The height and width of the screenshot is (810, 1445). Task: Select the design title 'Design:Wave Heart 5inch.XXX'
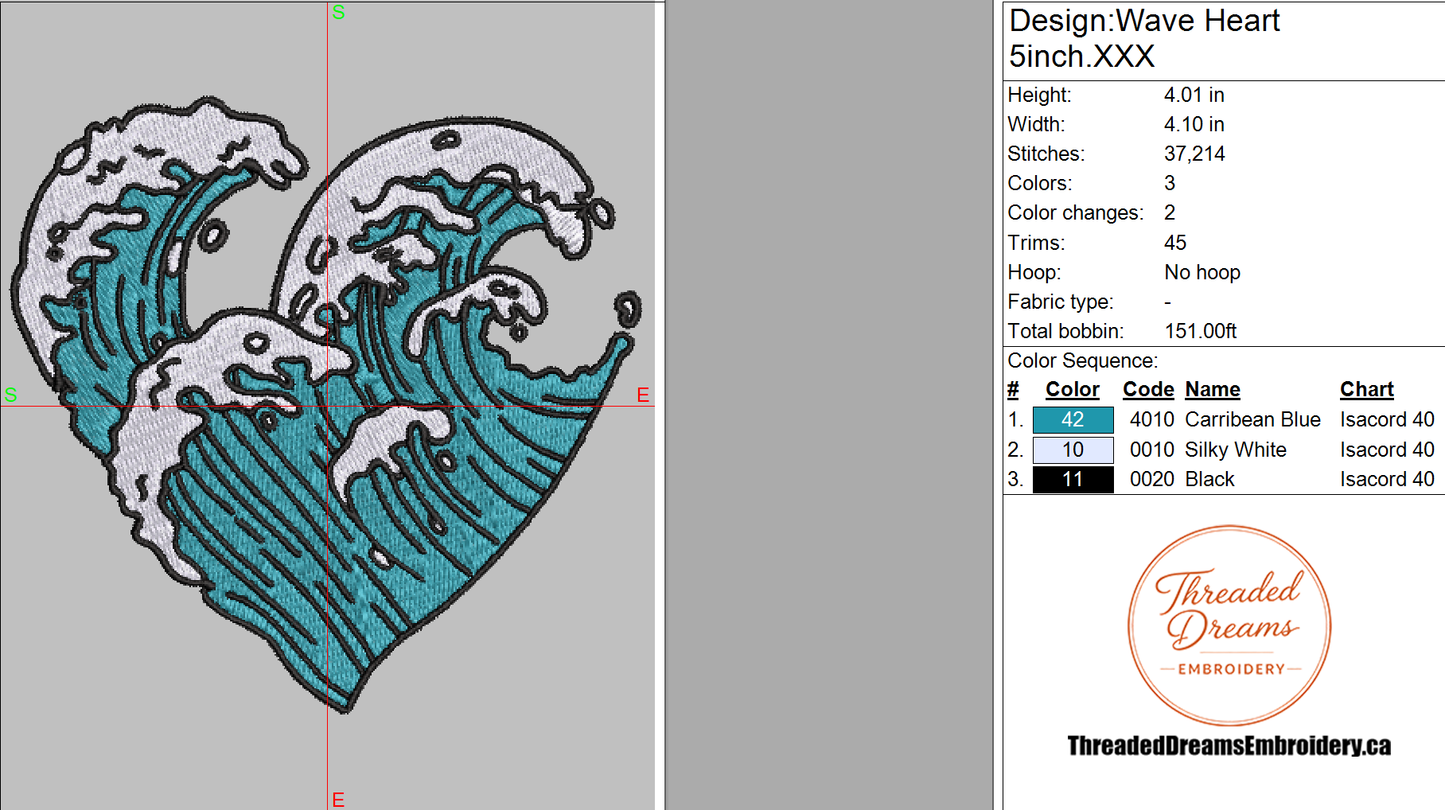pos(1145,38)
